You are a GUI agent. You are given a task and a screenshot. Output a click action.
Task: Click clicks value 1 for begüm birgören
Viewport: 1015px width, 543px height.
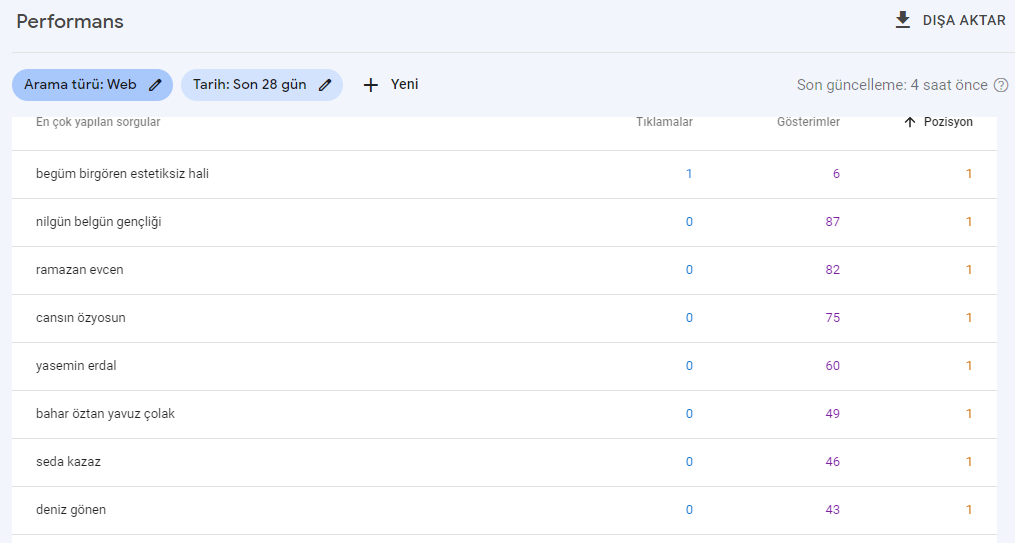point(689,173)
